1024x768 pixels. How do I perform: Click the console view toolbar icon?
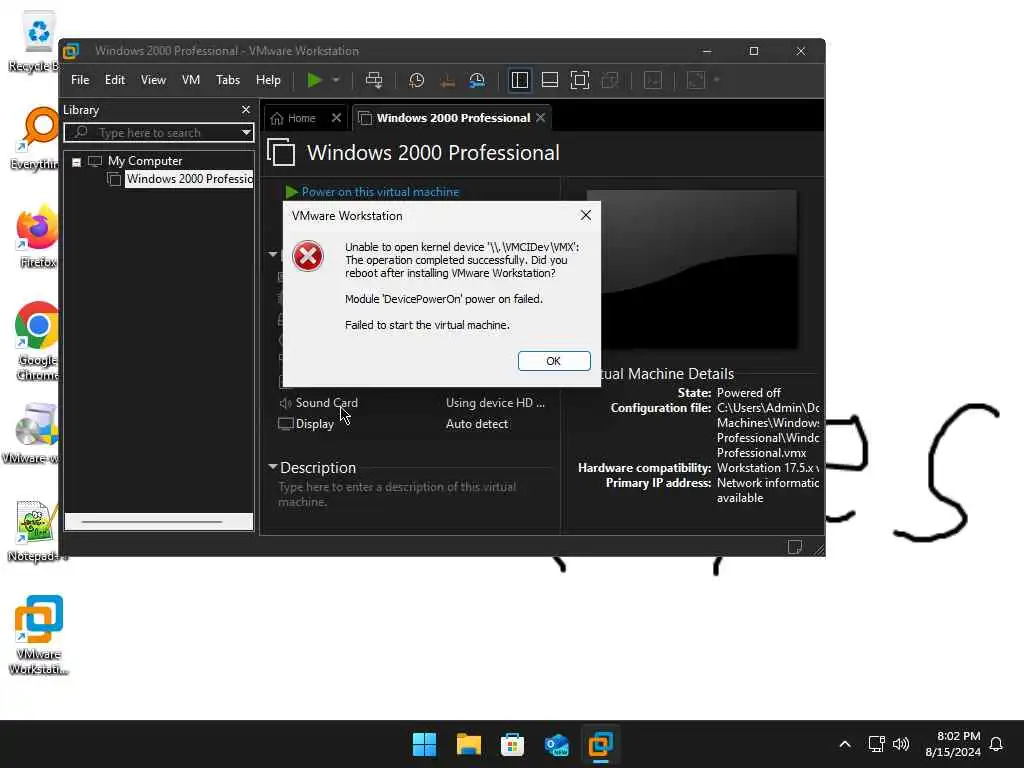(x=653, y=80)
